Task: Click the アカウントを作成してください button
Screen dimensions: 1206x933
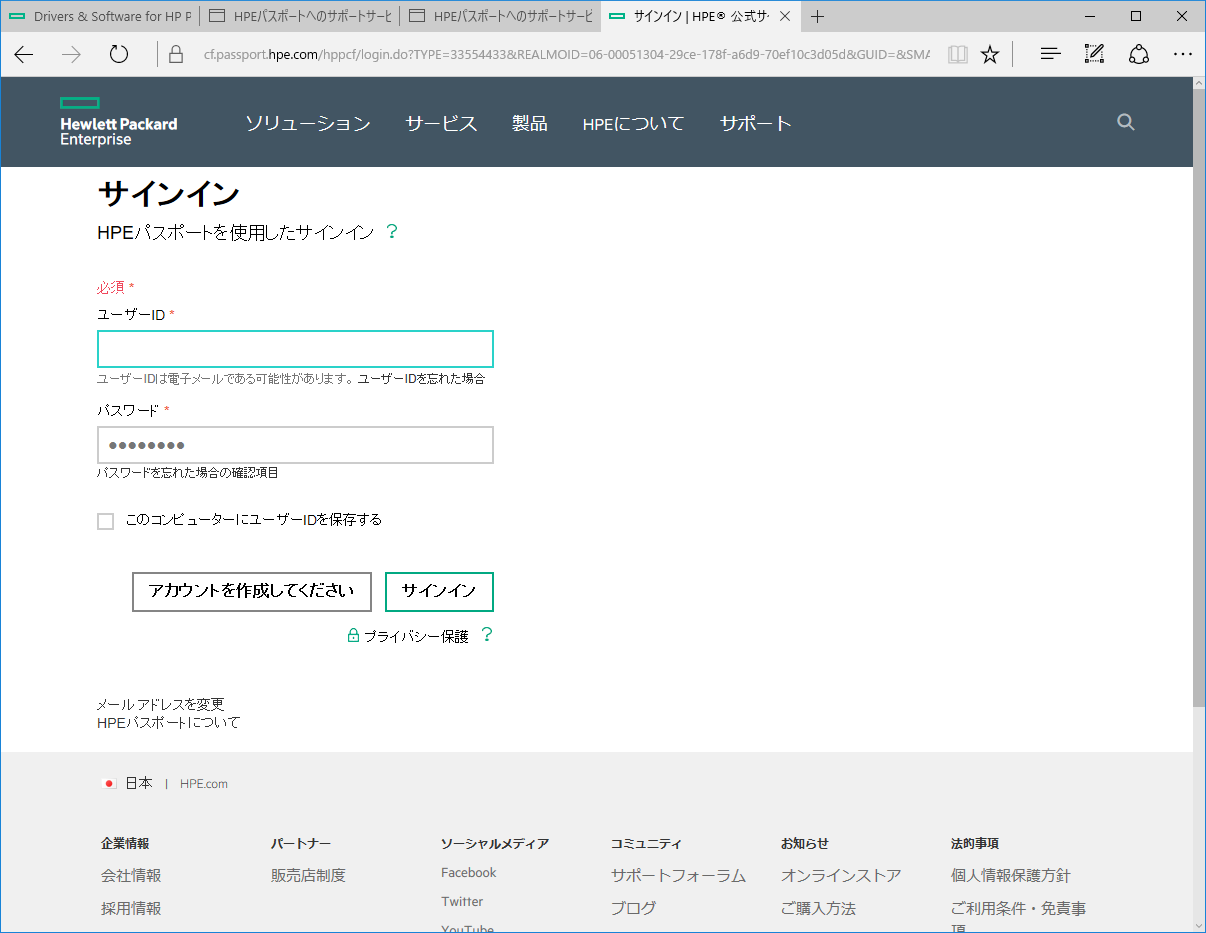Action: [251, 591]
